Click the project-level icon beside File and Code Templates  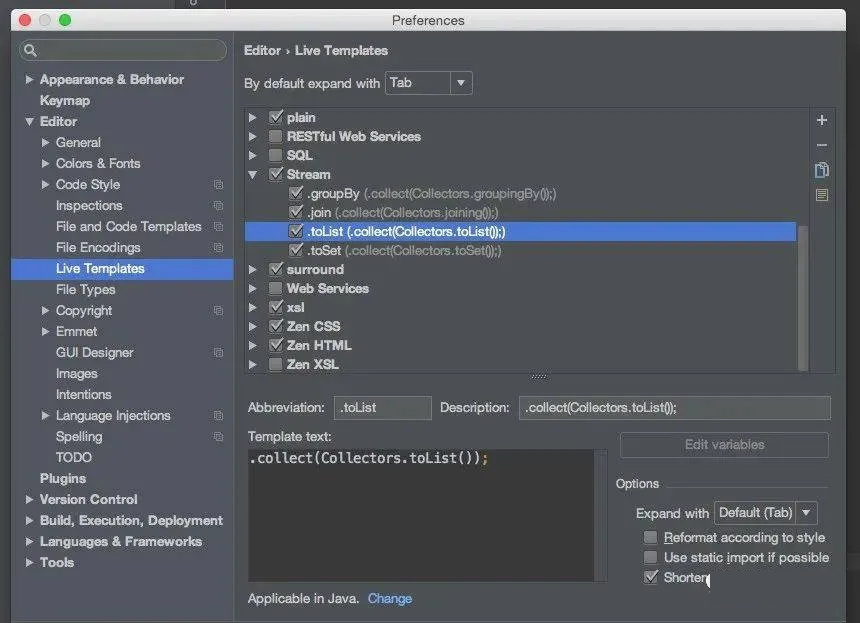point(218,226)
